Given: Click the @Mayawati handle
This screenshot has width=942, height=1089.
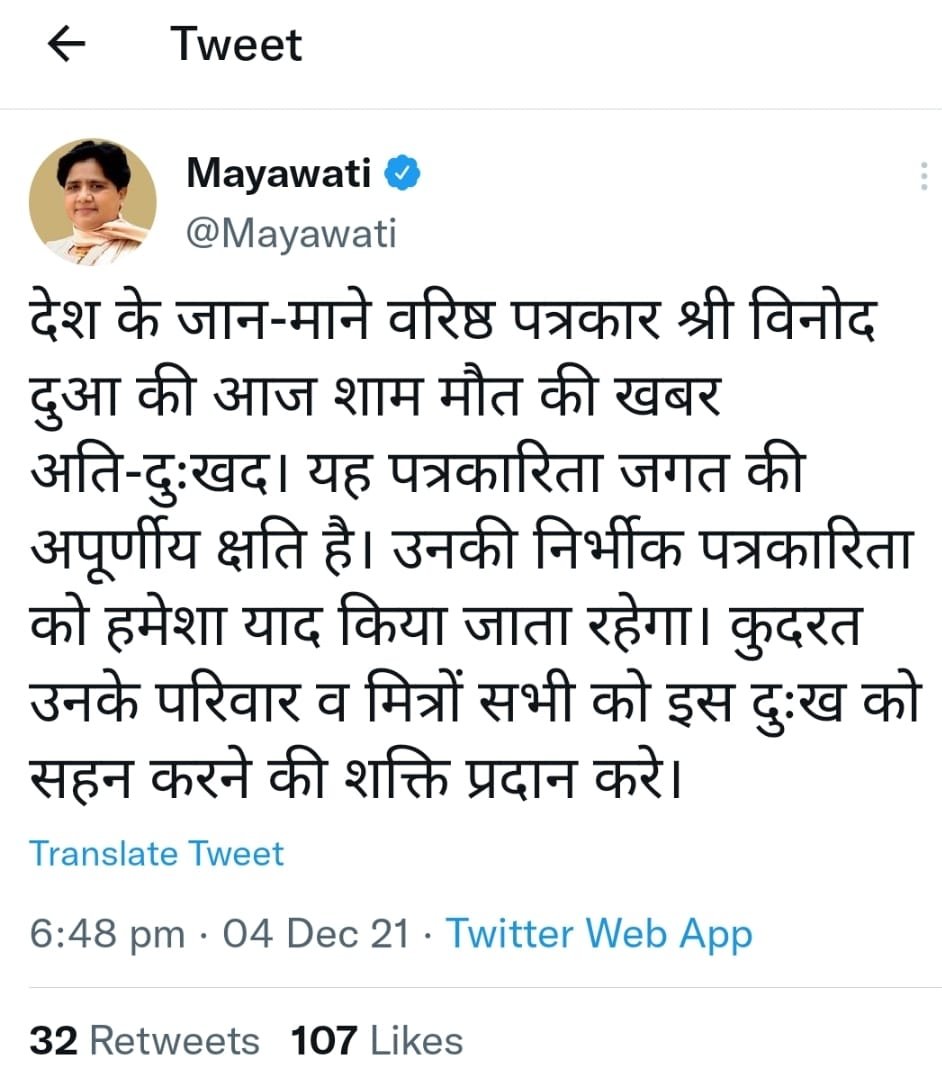Looking at the screenshot, I should point(291,233).
